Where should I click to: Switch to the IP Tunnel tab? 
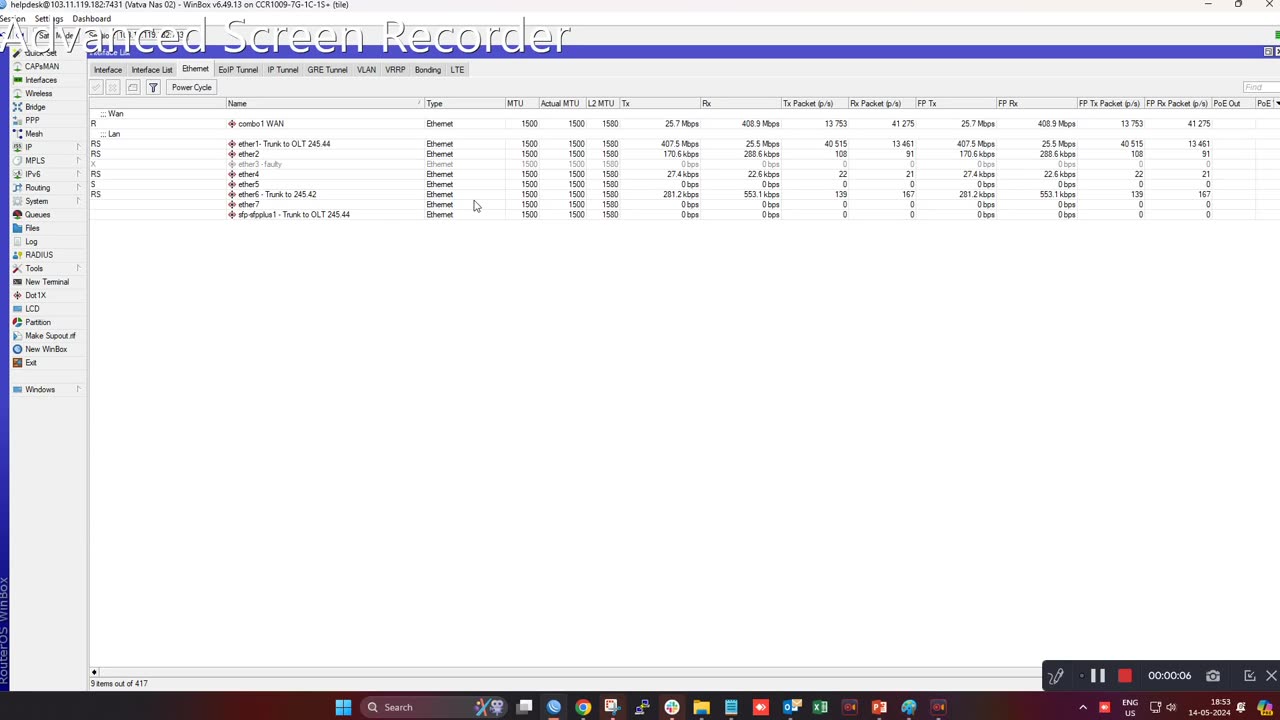(283, 70)
